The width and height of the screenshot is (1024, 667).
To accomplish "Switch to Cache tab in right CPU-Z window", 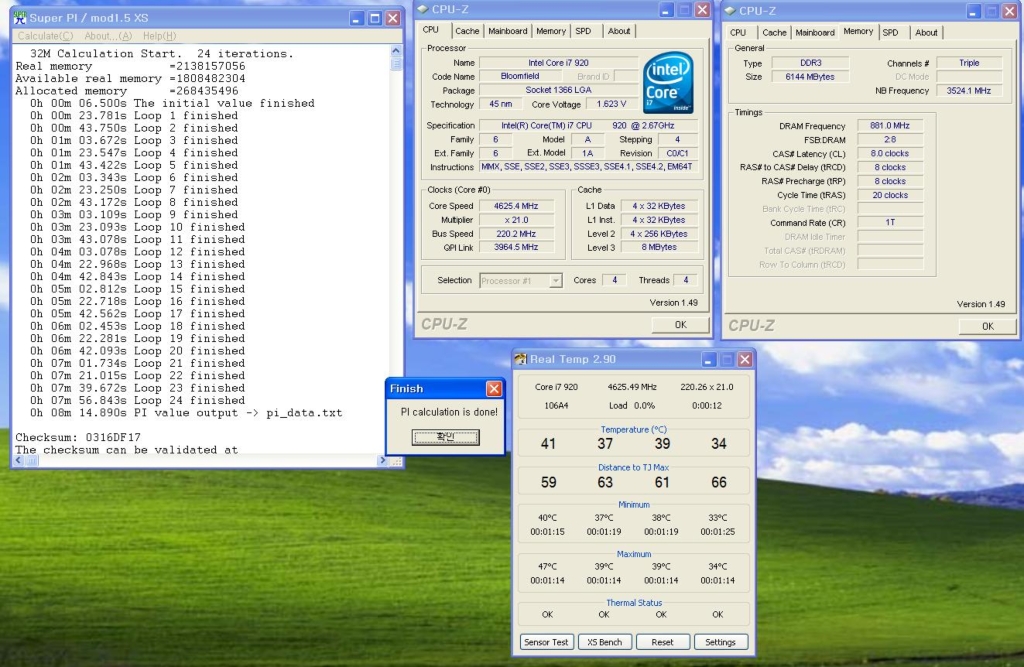I will pos(774,32).
